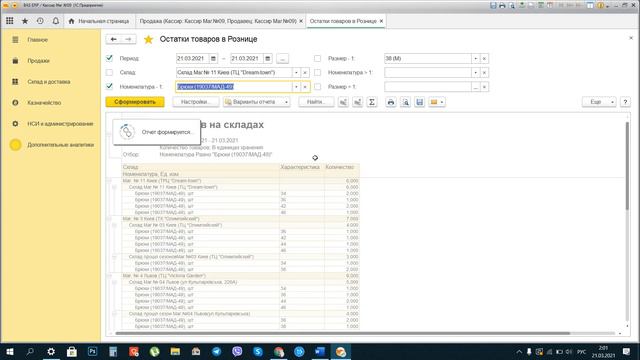The image size is (640, 360).
Task: Open the Продажи section in sidebar
Action: point(38,60)
